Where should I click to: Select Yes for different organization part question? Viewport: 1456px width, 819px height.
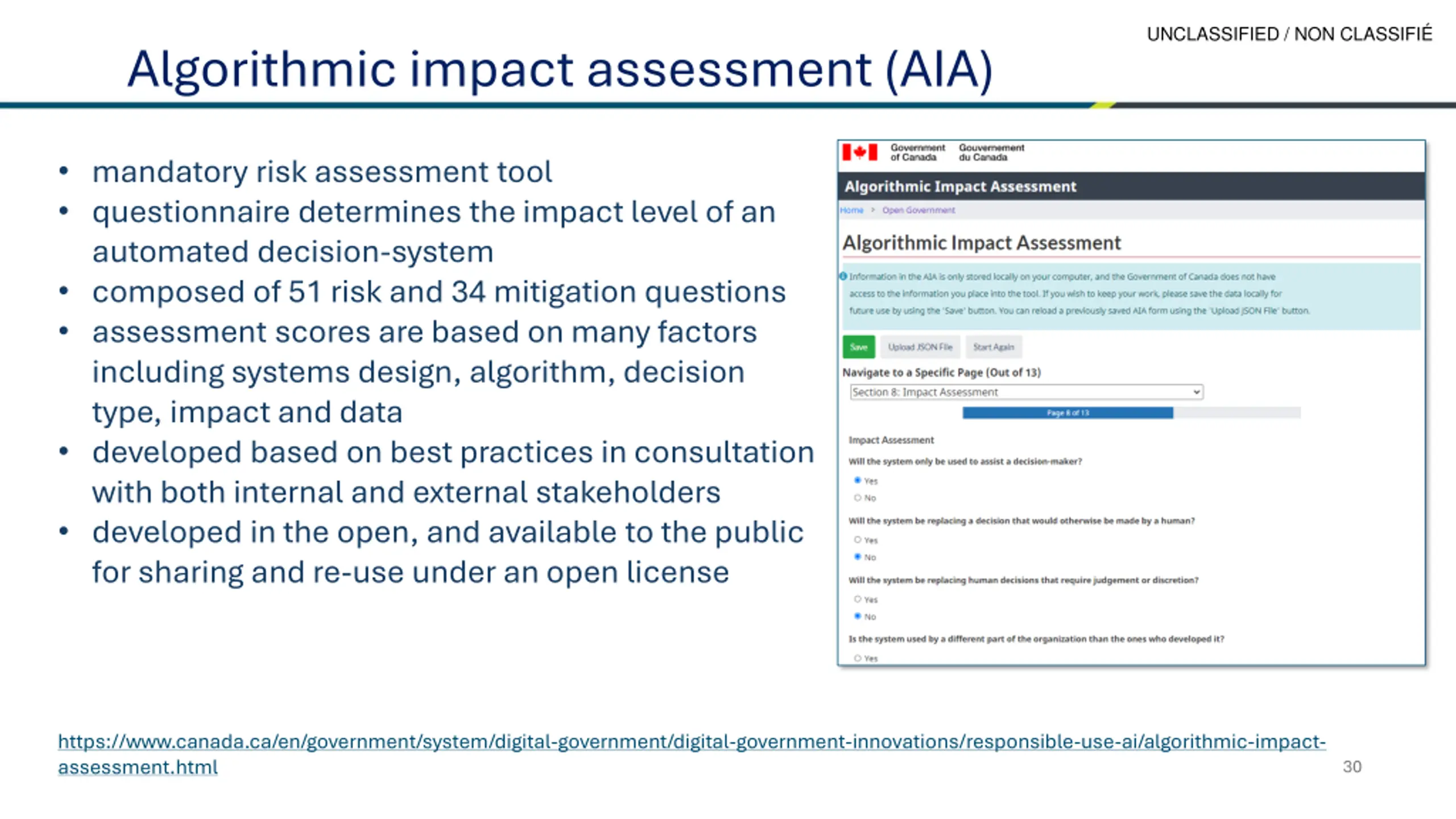(x=858, y=658)
